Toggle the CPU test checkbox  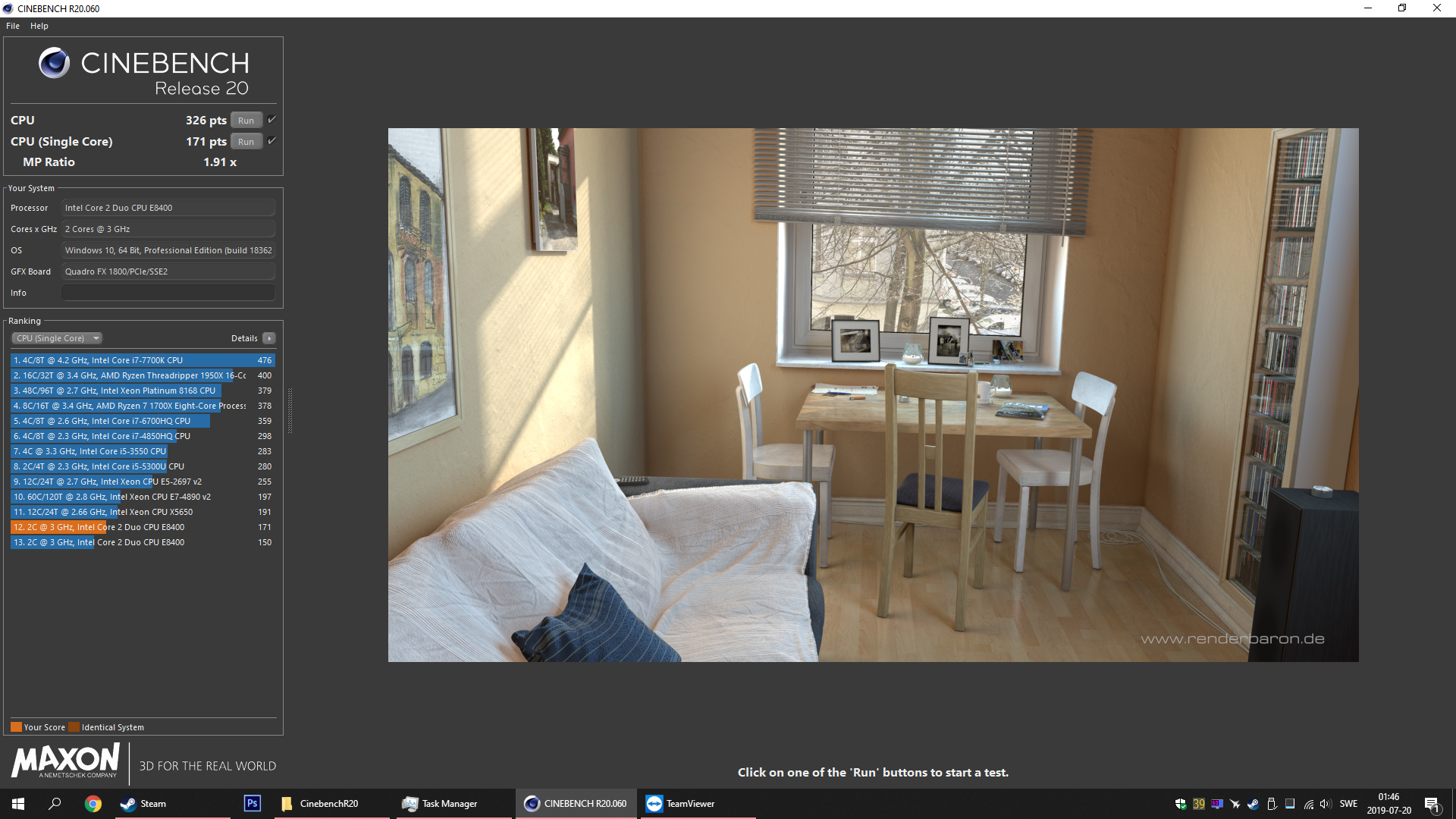[x=271, y=120]
